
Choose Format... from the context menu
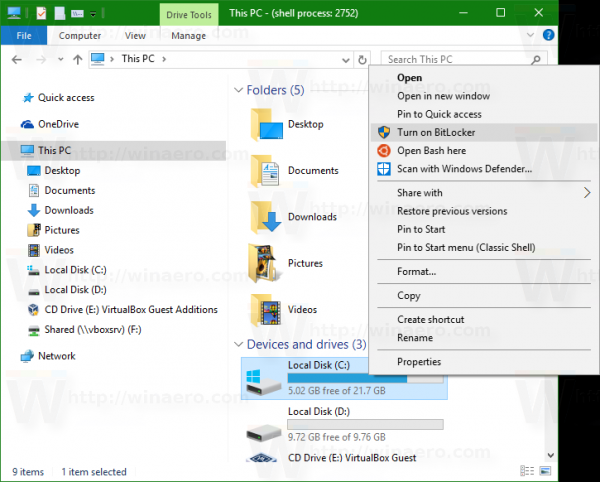[x=484, y=272]
